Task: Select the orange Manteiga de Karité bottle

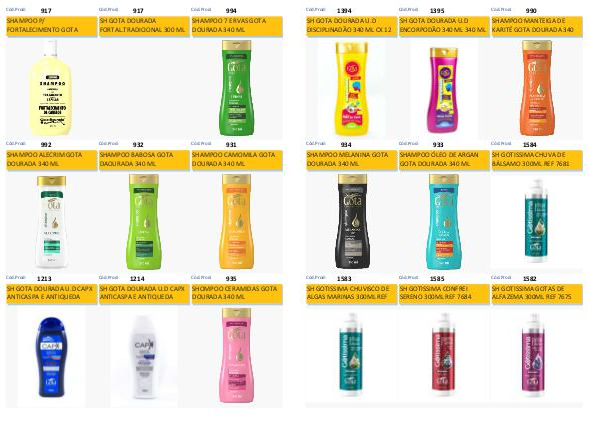Action: [x=537, y=88]
